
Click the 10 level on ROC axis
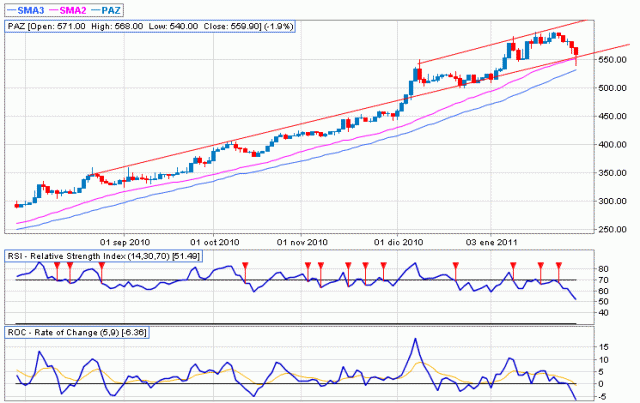(604, 360)
